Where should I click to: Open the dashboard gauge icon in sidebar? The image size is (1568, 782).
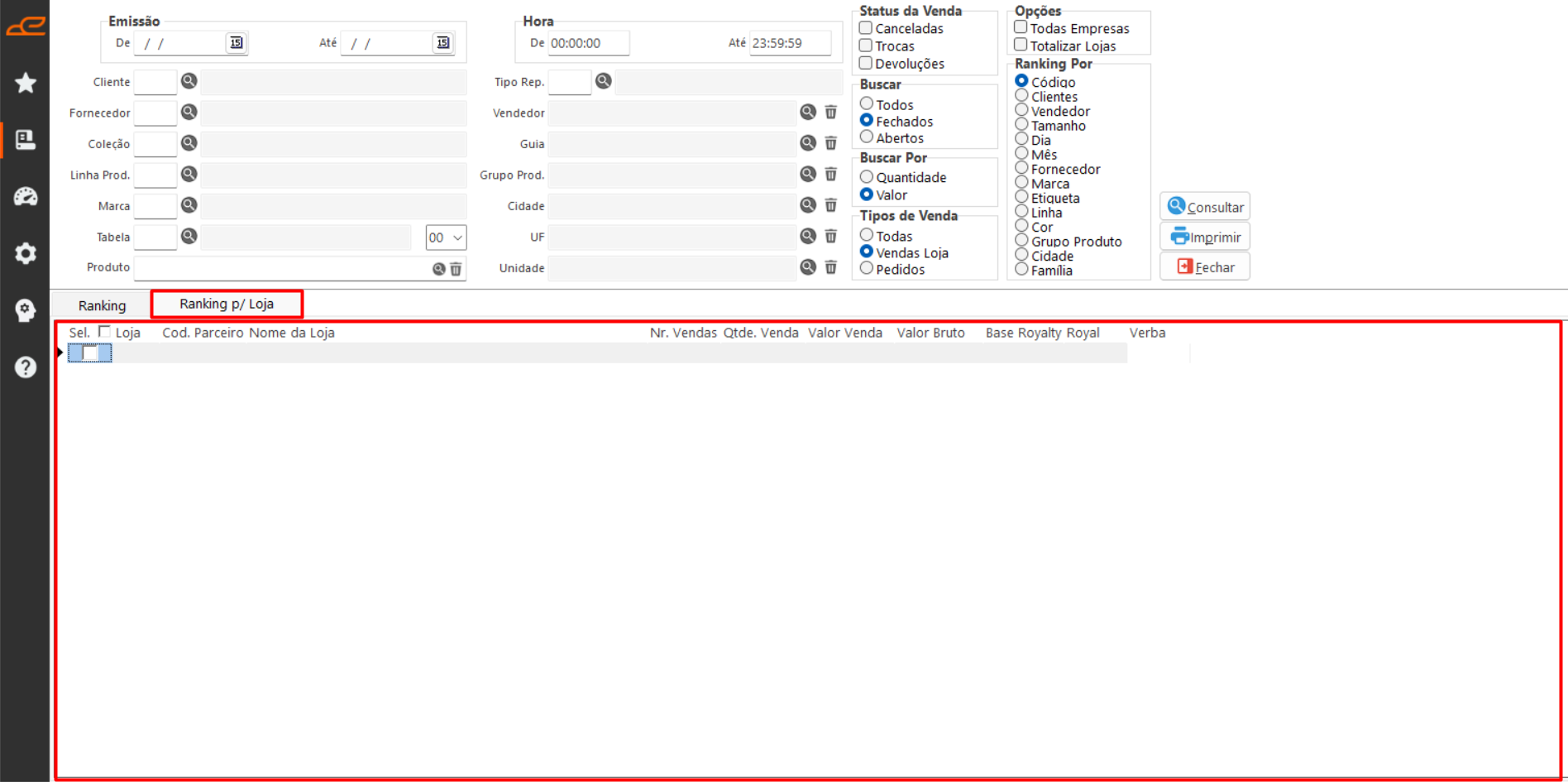(x=26, y=197)
